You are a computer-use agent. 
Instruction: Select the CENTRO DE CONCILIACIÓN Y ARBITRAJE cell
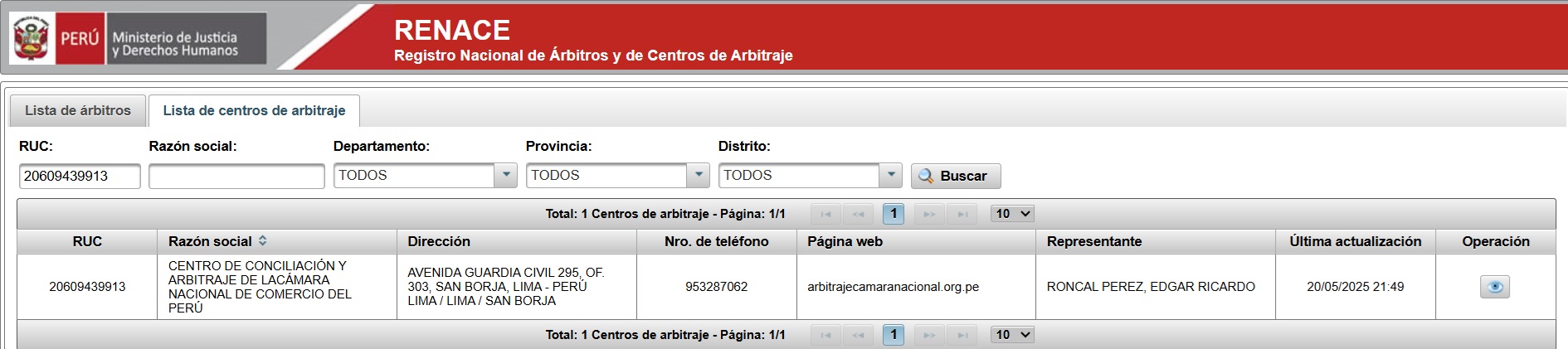pos(277,287)
